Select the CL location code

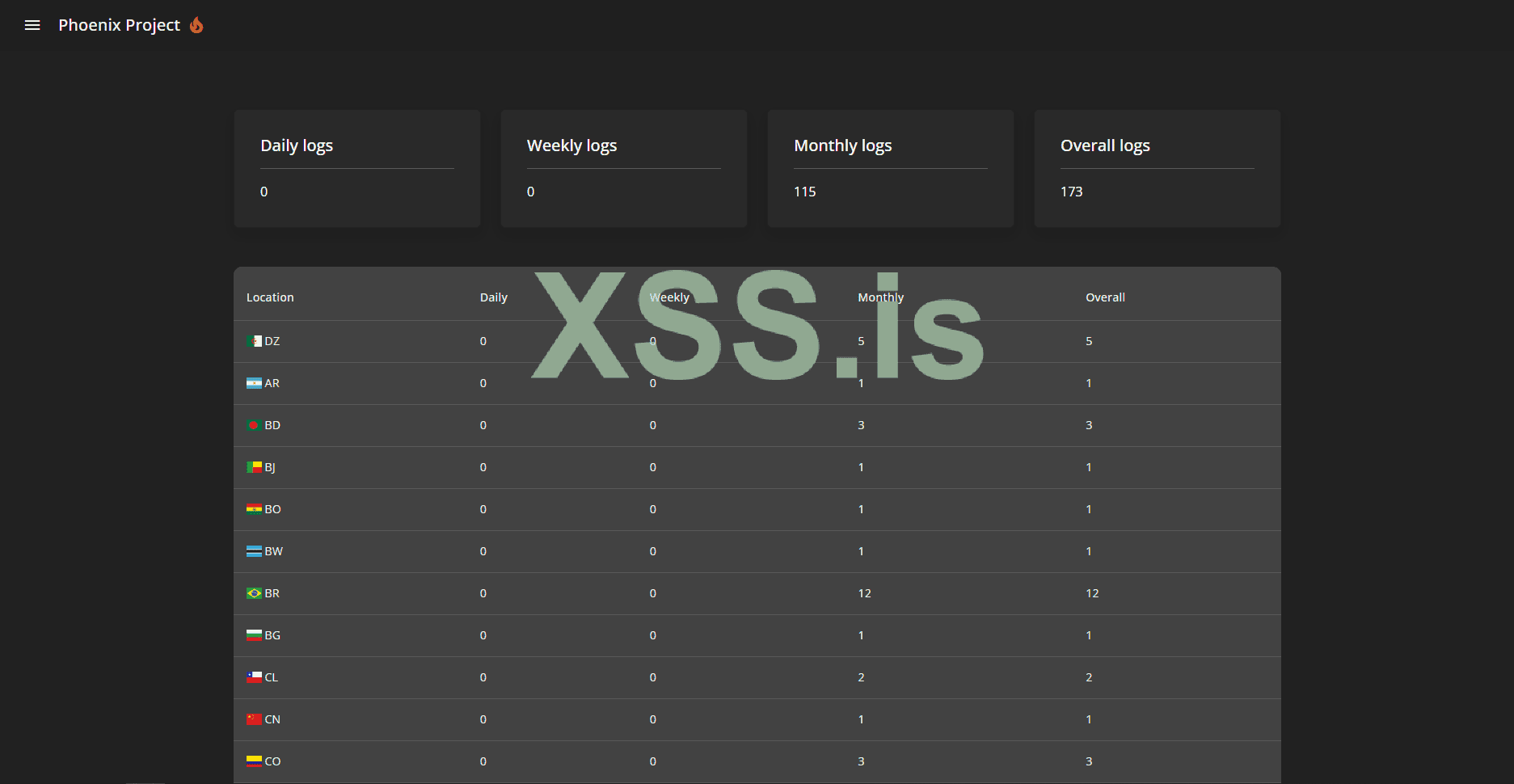point(272,677)
